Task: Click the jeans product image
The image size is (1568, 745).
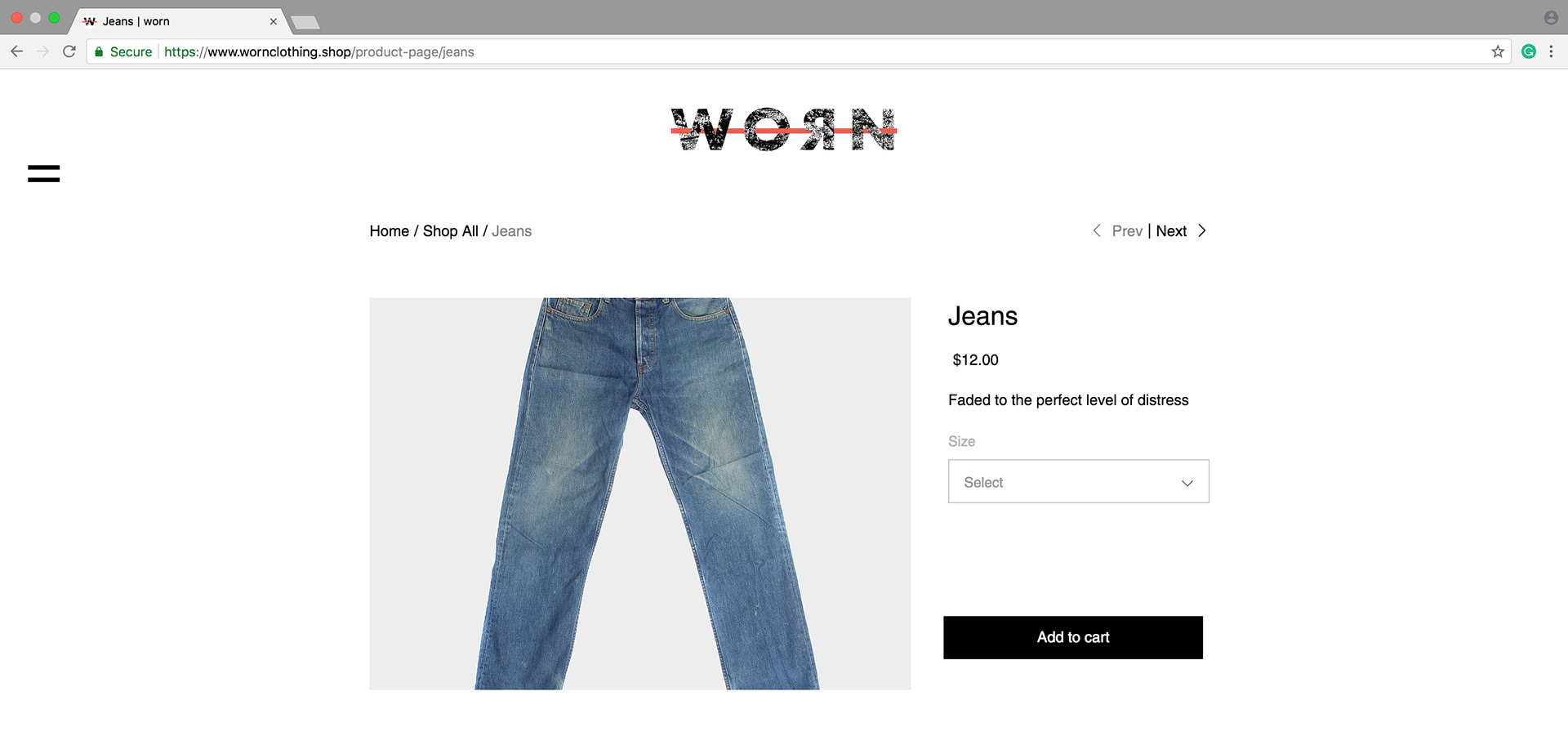Action: pyautogui.click(x=639, y=493)
